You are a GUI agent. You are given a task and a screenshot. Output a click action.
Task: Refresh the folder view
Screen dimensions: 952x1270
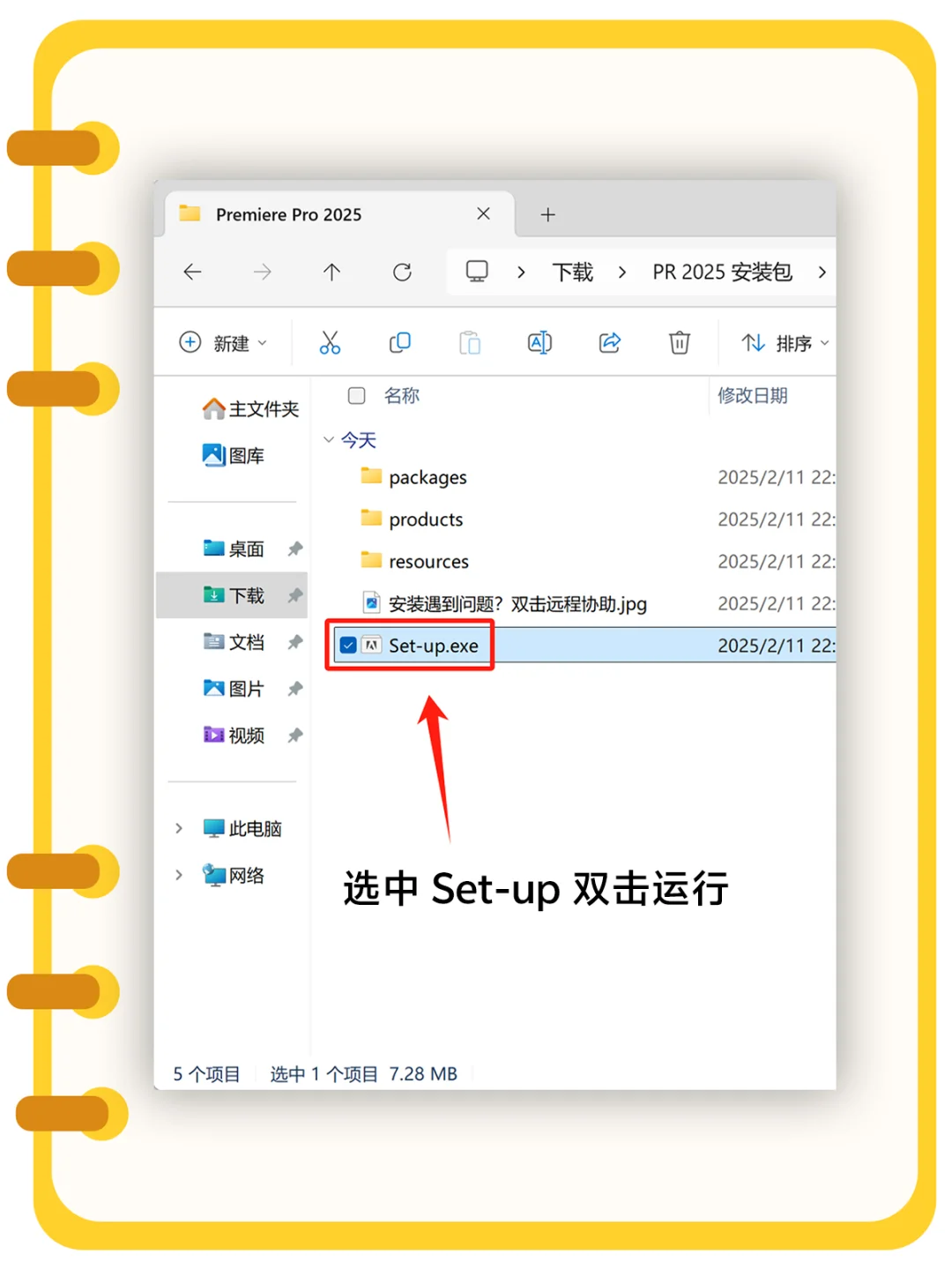[x=403, y=272]
